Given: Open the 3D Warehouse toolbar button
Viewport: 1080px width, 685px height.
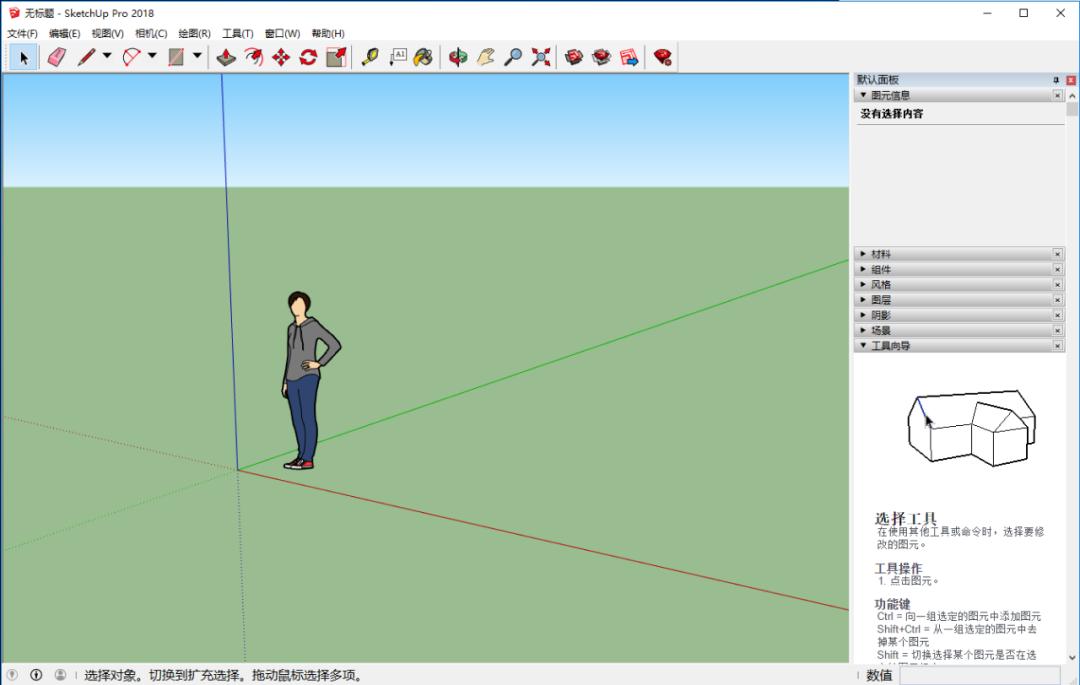Looking at the screenshot, I should click(x=574, y=57).
